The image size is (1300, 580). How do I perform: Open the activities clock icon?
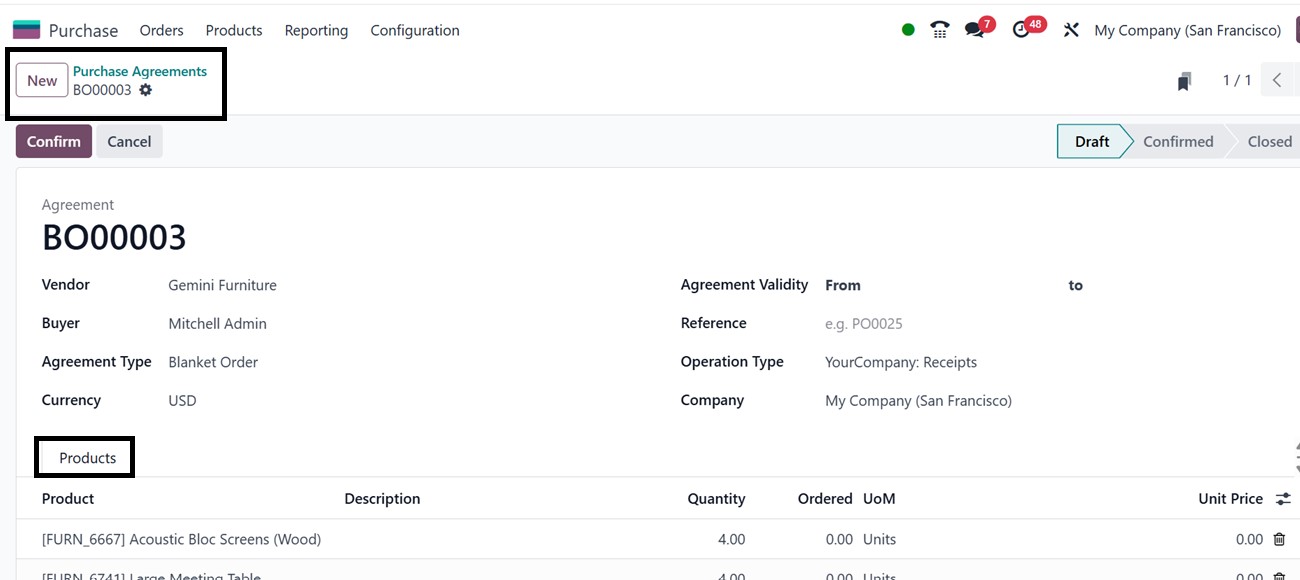pyautogui.click(x=1021, y=30)
